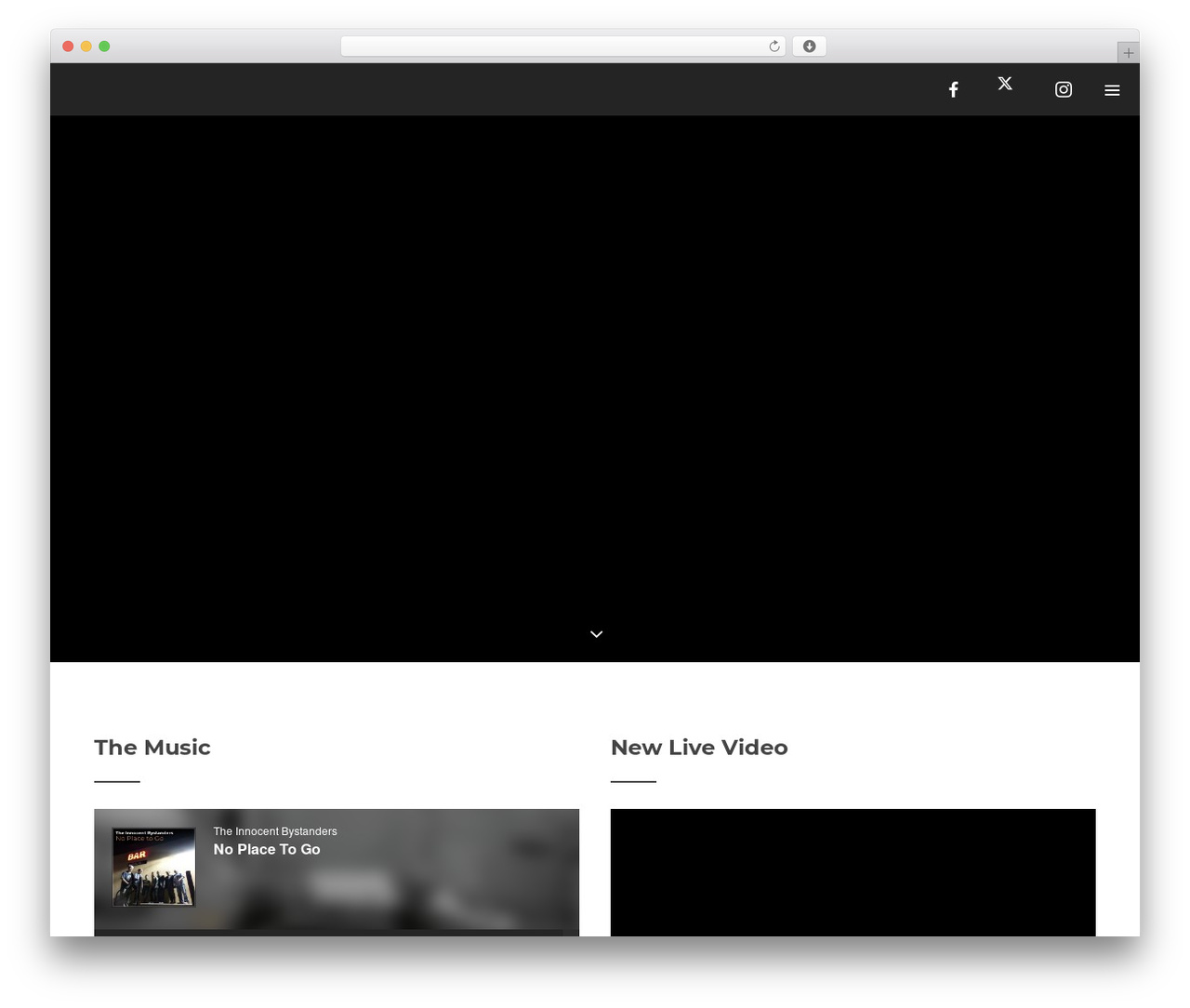Minimize the browser with yellow button
The image size is (1190, 1008).
(86, 46)
